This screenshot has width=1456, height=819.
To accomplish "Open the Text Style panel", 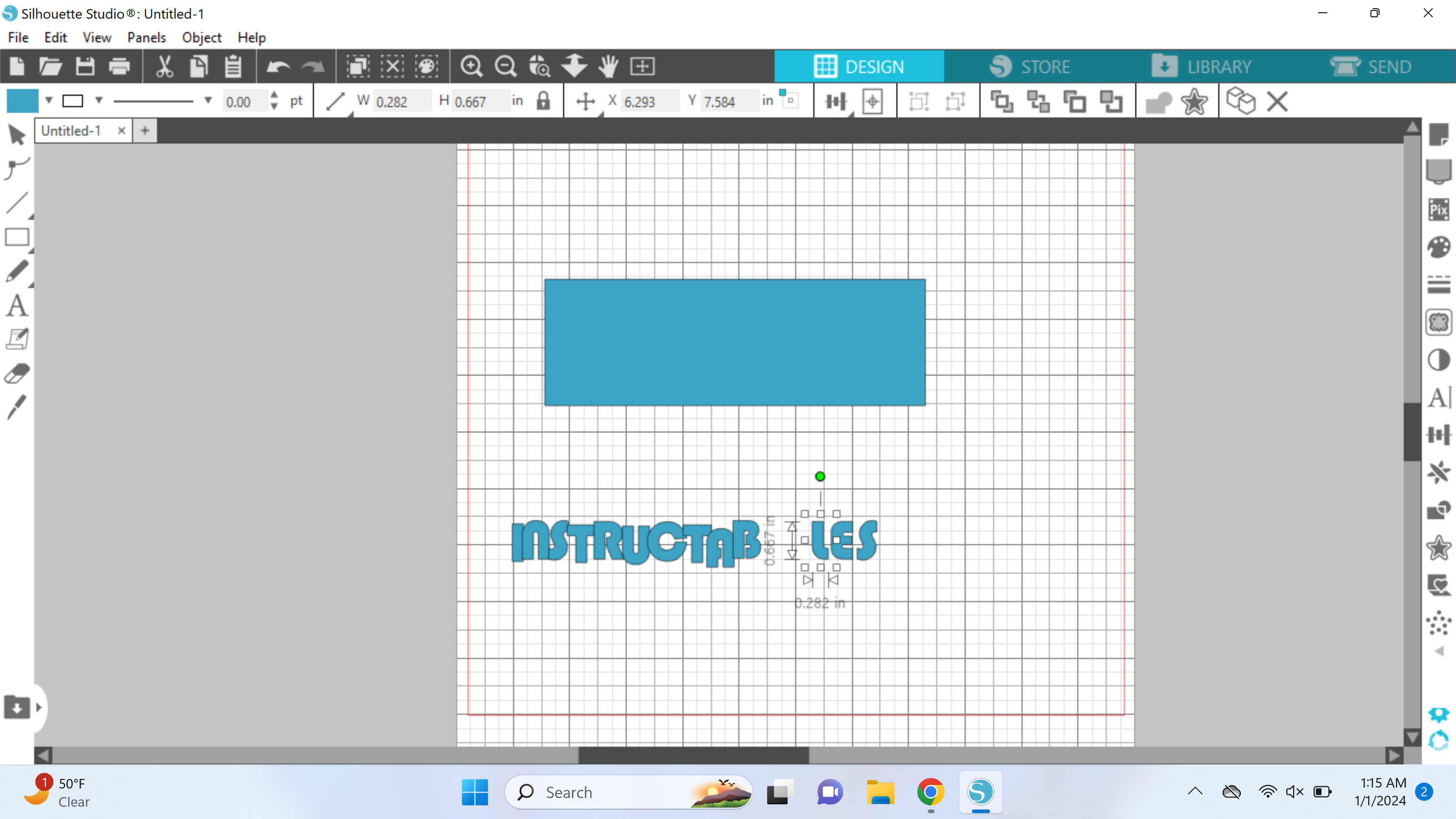I will coord(1438,397).
